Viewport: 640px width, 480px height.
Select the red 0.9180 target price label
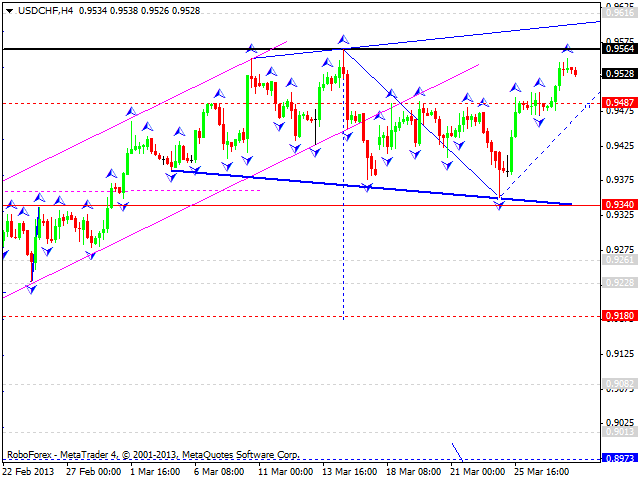[617, 317]
